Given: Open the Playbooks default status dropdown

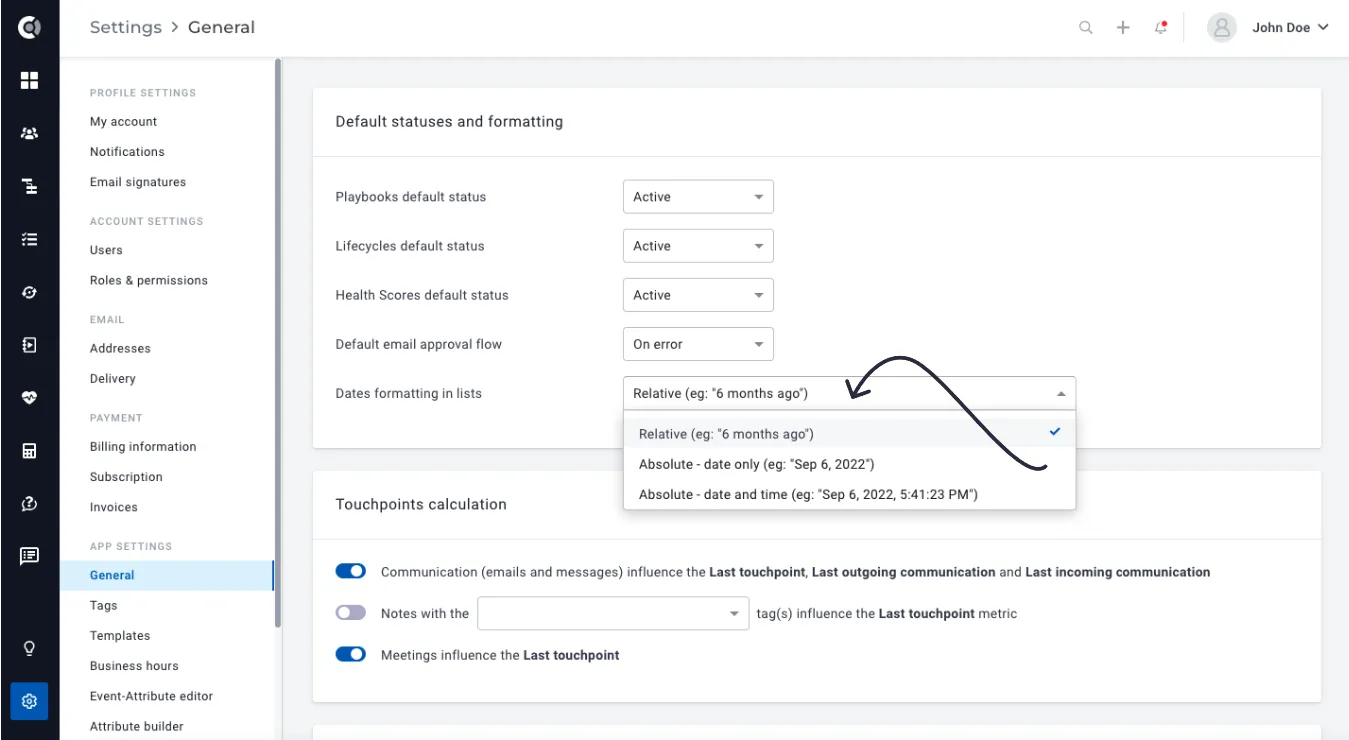Looking at the screenshot, I should pos(698,197).
